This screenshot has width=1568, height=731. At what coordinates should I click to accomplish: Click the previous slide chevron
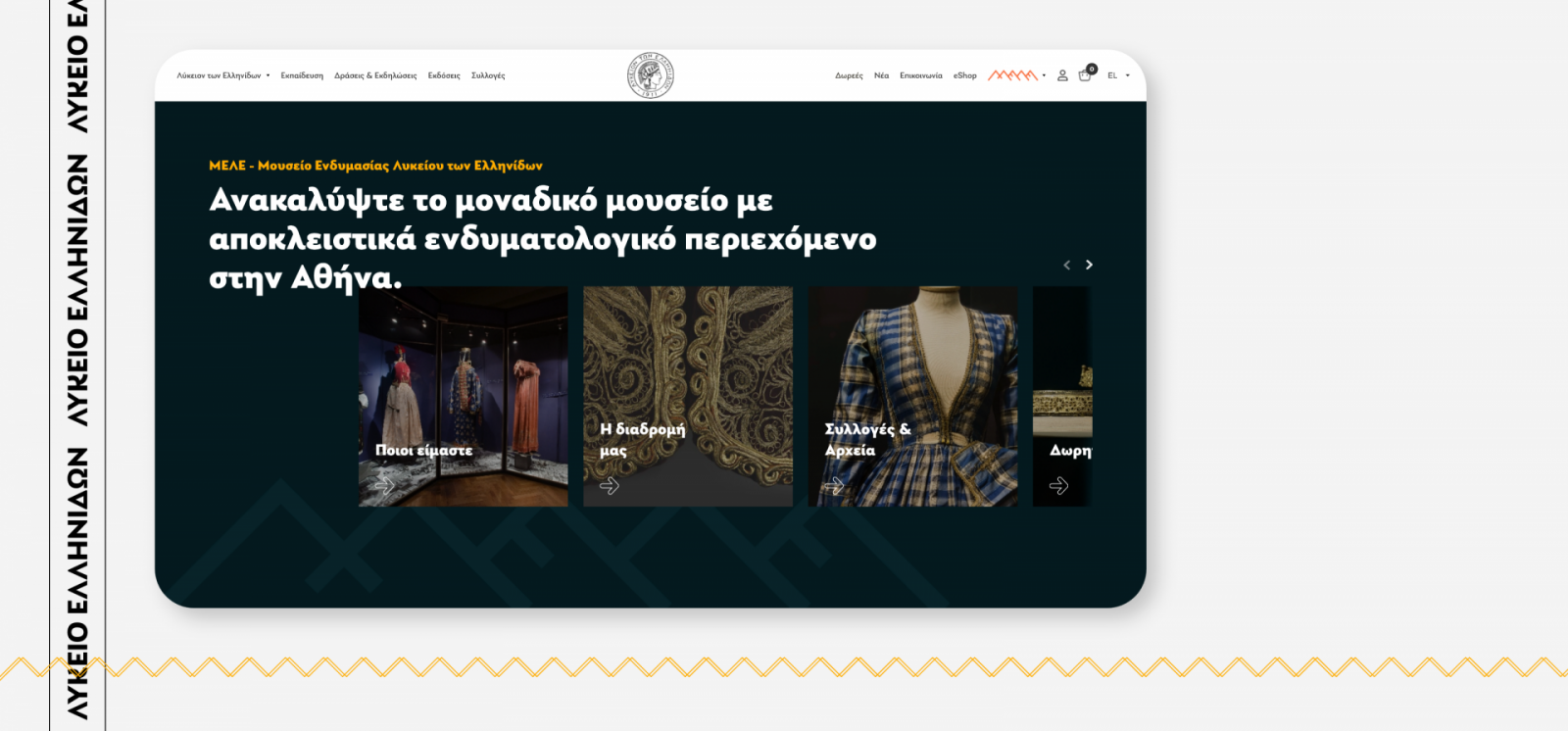pos(1067,265)
